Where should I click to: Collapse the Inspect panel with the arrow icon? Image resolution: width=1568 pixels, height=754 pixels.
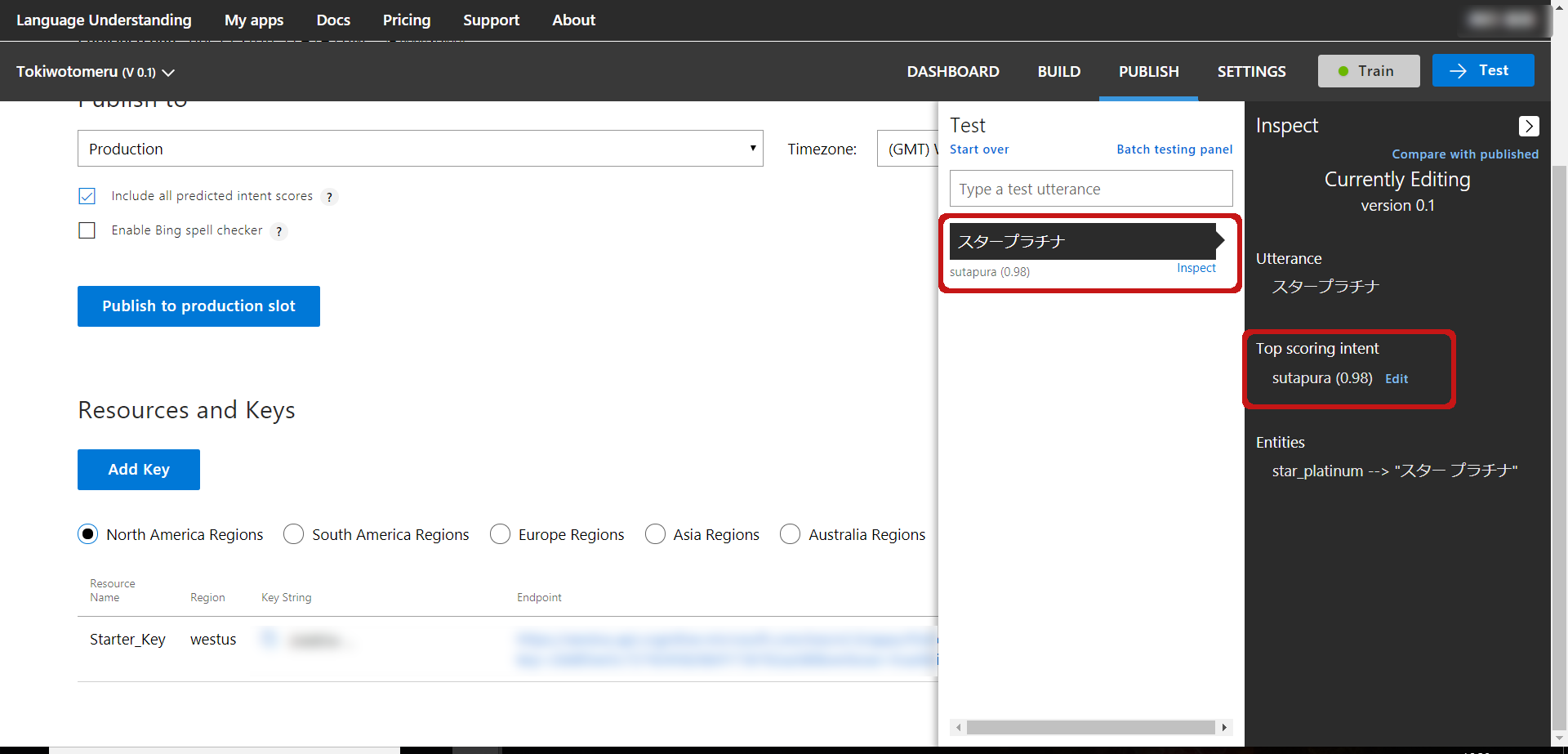[1529, 126]
